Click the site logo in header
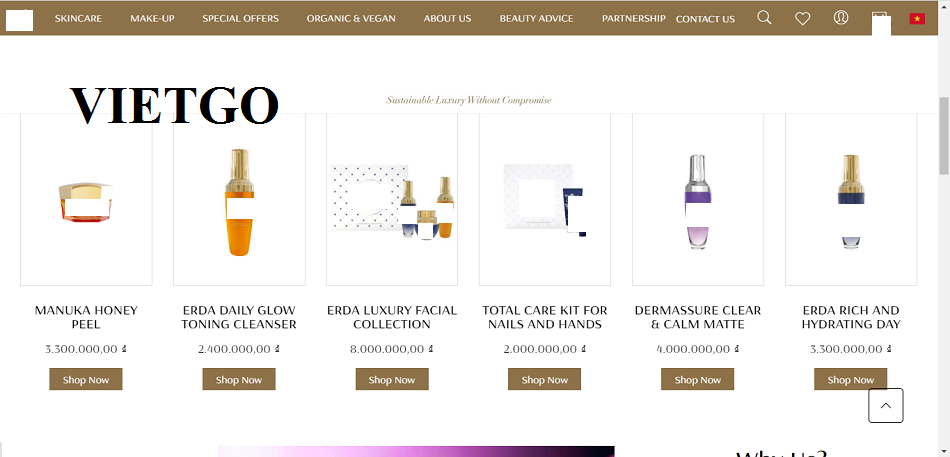Viewport: 950px width, 457px height. pos(19,20)
